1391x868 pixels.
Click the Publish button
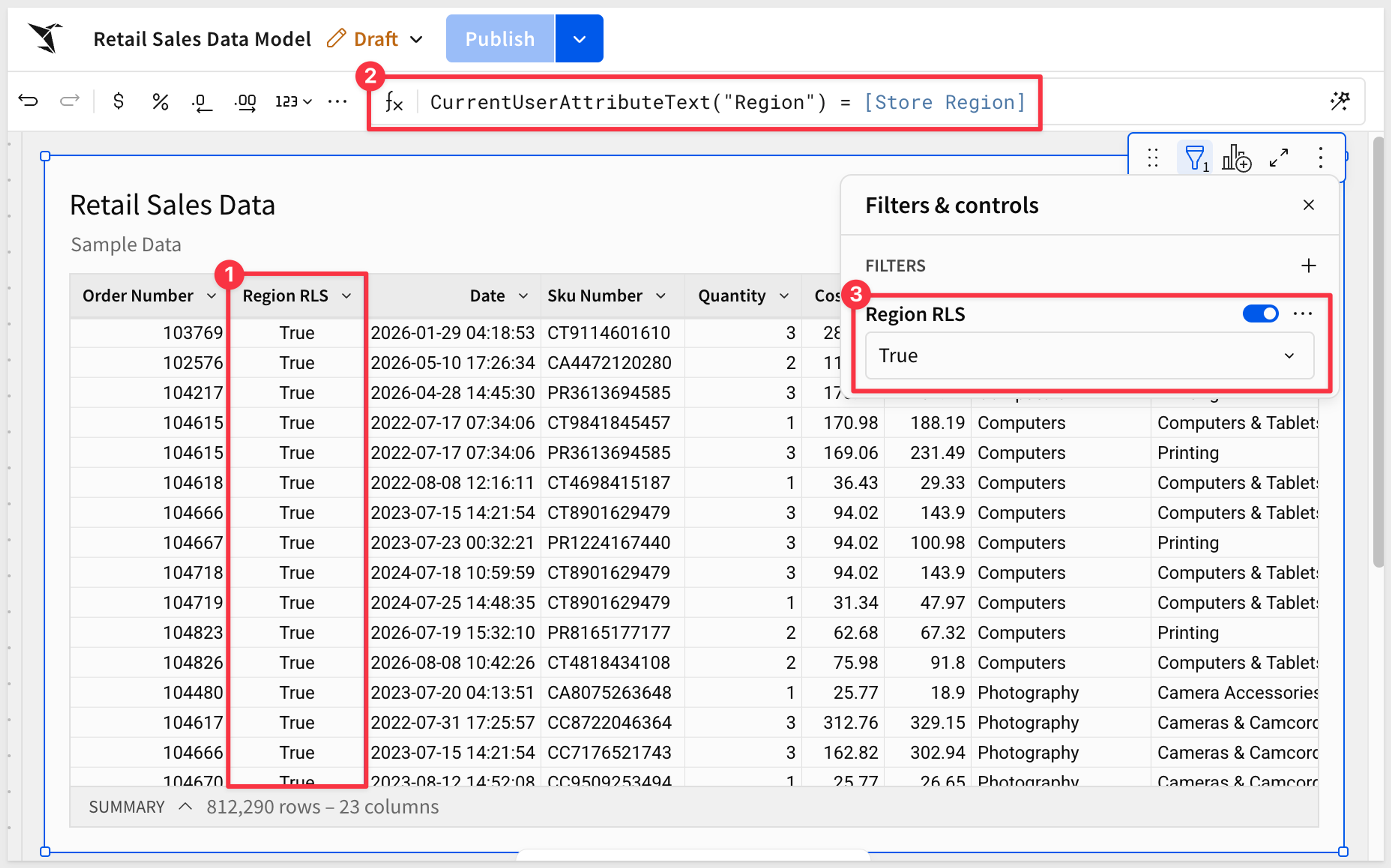(x=500, y=38)
